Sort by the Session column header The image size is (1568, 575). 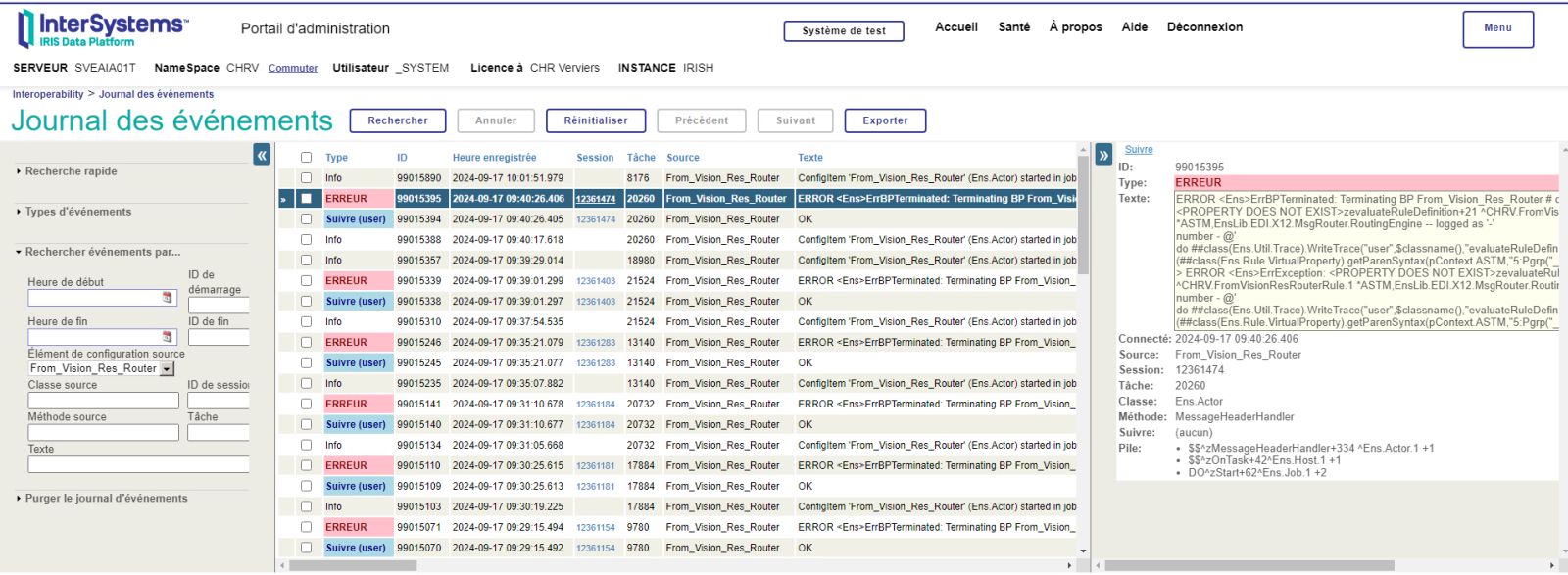pyautogui.click(x=595, y=158)
